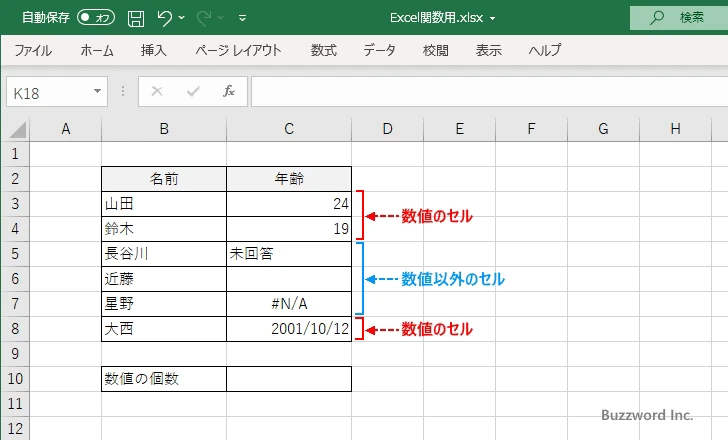Select the cell containing #N/A
This screenshot has width=728, height=440.
point(289,304)
